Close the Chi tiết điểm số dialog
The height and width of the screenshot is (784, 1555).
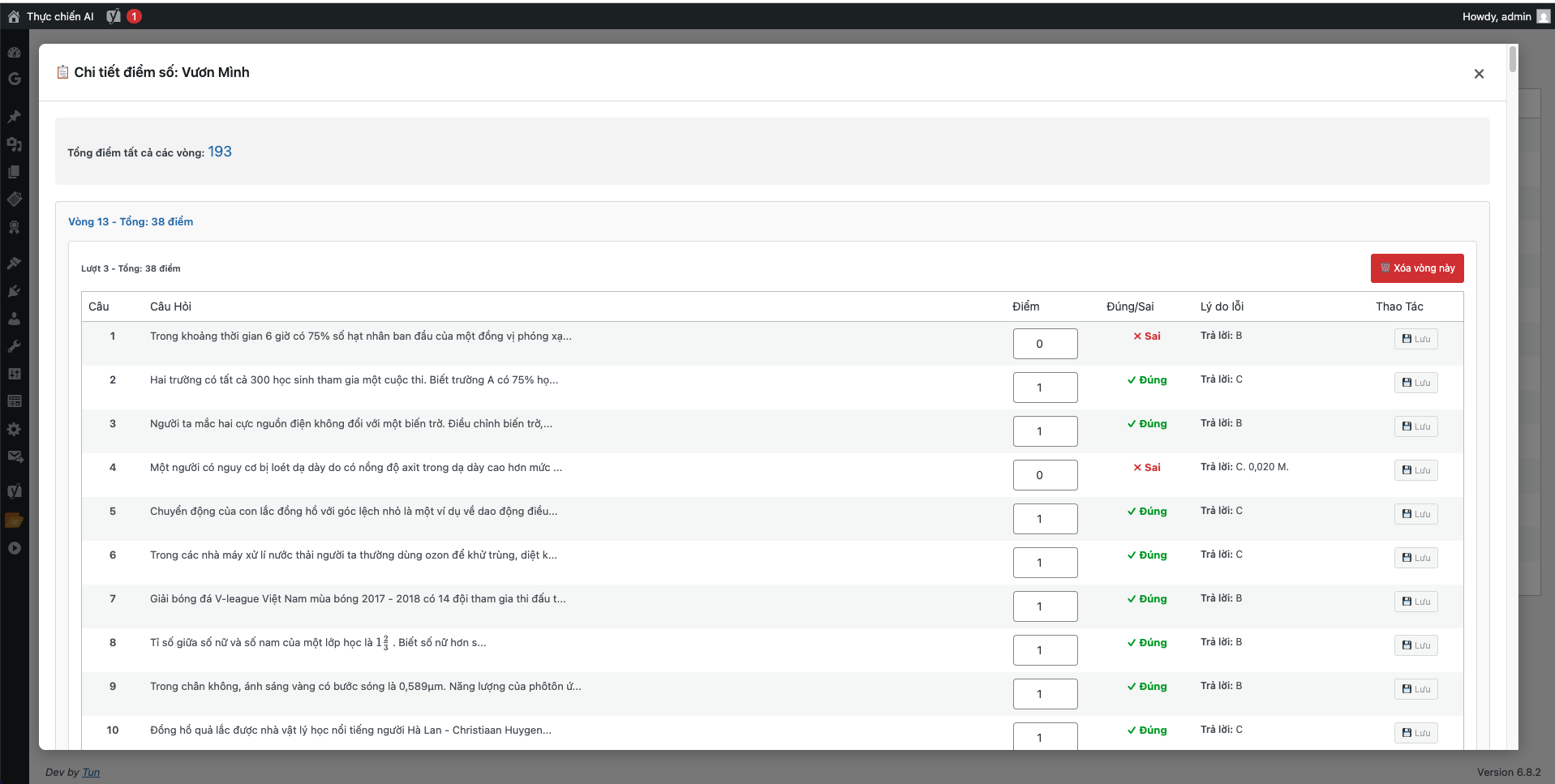click(x=1478, y=74)
